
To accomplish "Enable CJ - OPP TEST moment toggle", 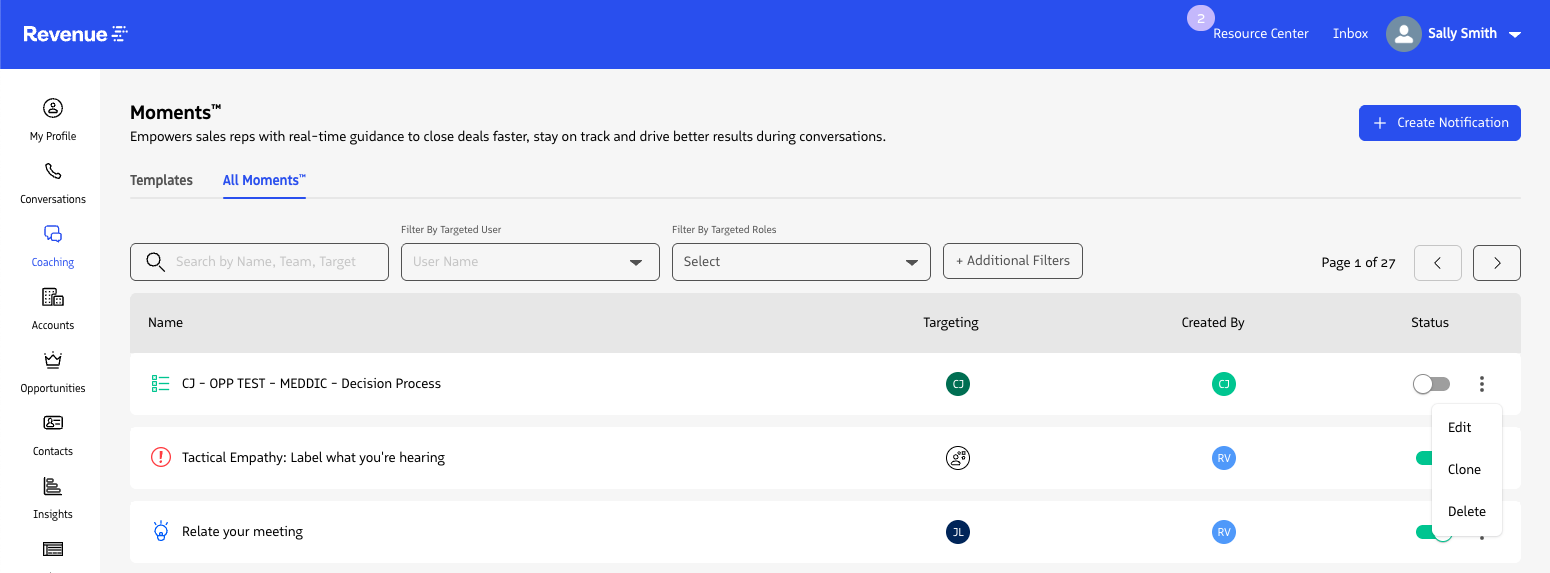I will pos(1430,384).
